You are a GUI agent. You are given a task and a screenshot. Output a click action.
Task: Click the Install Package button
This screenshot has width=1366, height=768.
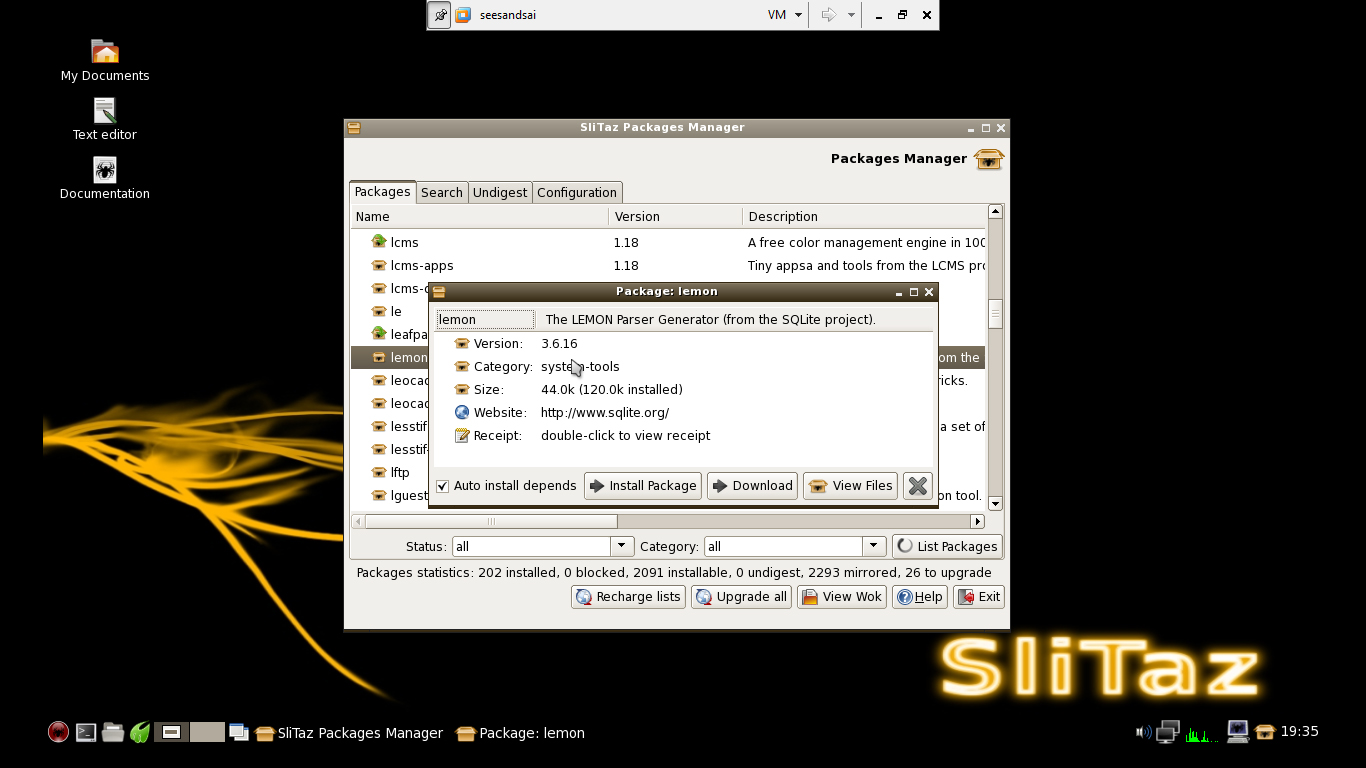pos(642,486)
